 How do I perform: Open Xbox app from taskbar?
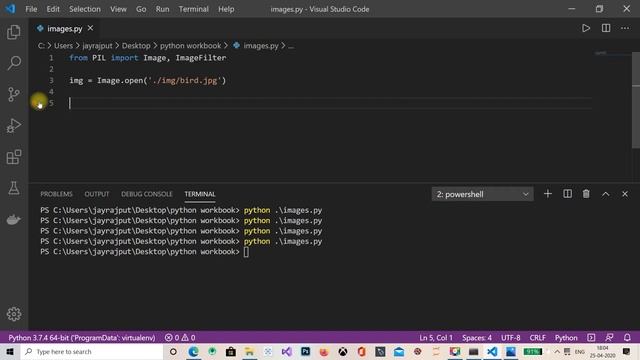tap(343, 351)
